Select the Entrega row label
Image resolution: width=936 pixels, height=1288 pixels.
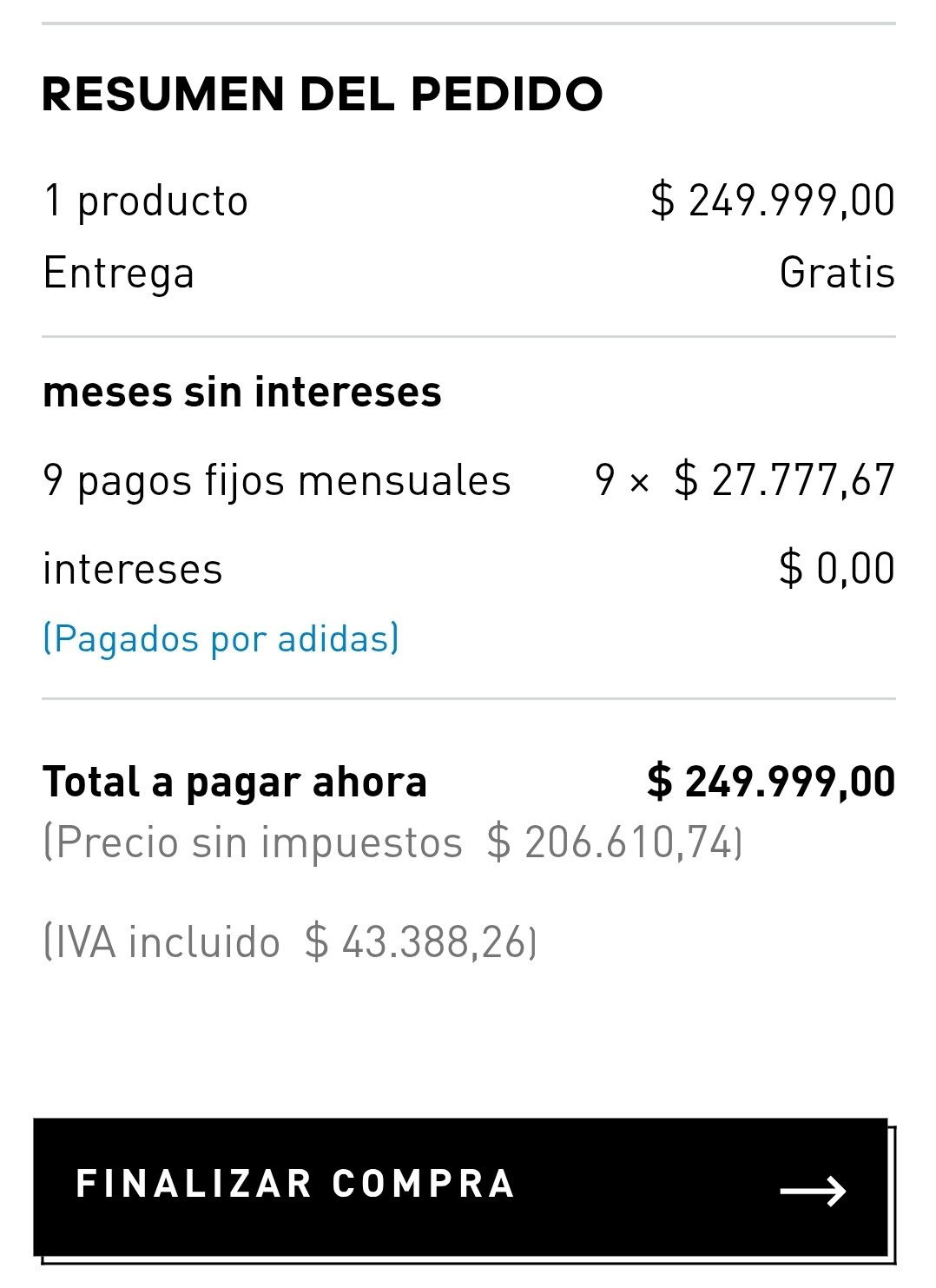119,274
